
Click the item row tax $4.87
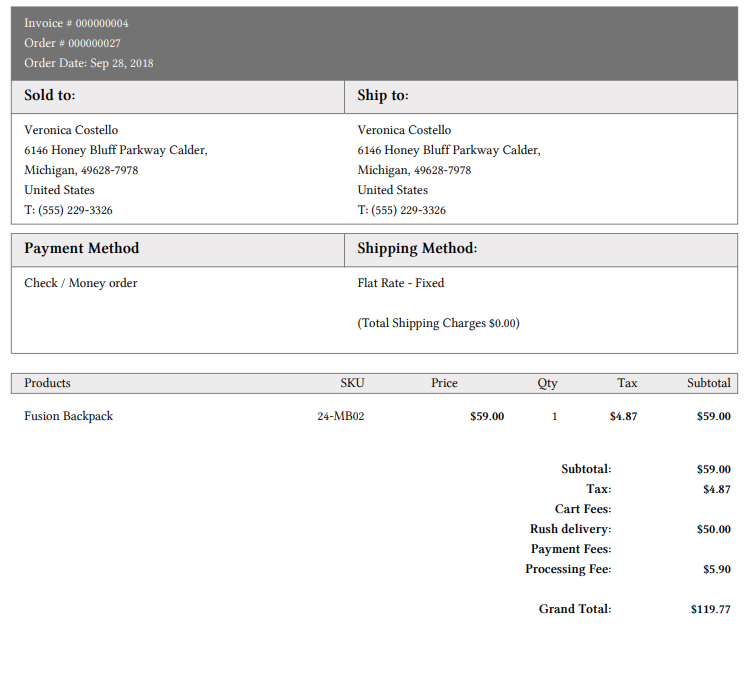(623, 416)
